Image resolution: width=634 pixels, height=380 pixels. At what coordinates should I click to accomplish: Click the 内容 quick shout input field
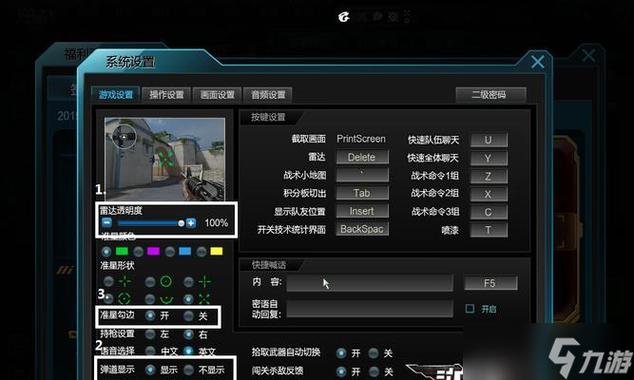(x=370, y=283)
